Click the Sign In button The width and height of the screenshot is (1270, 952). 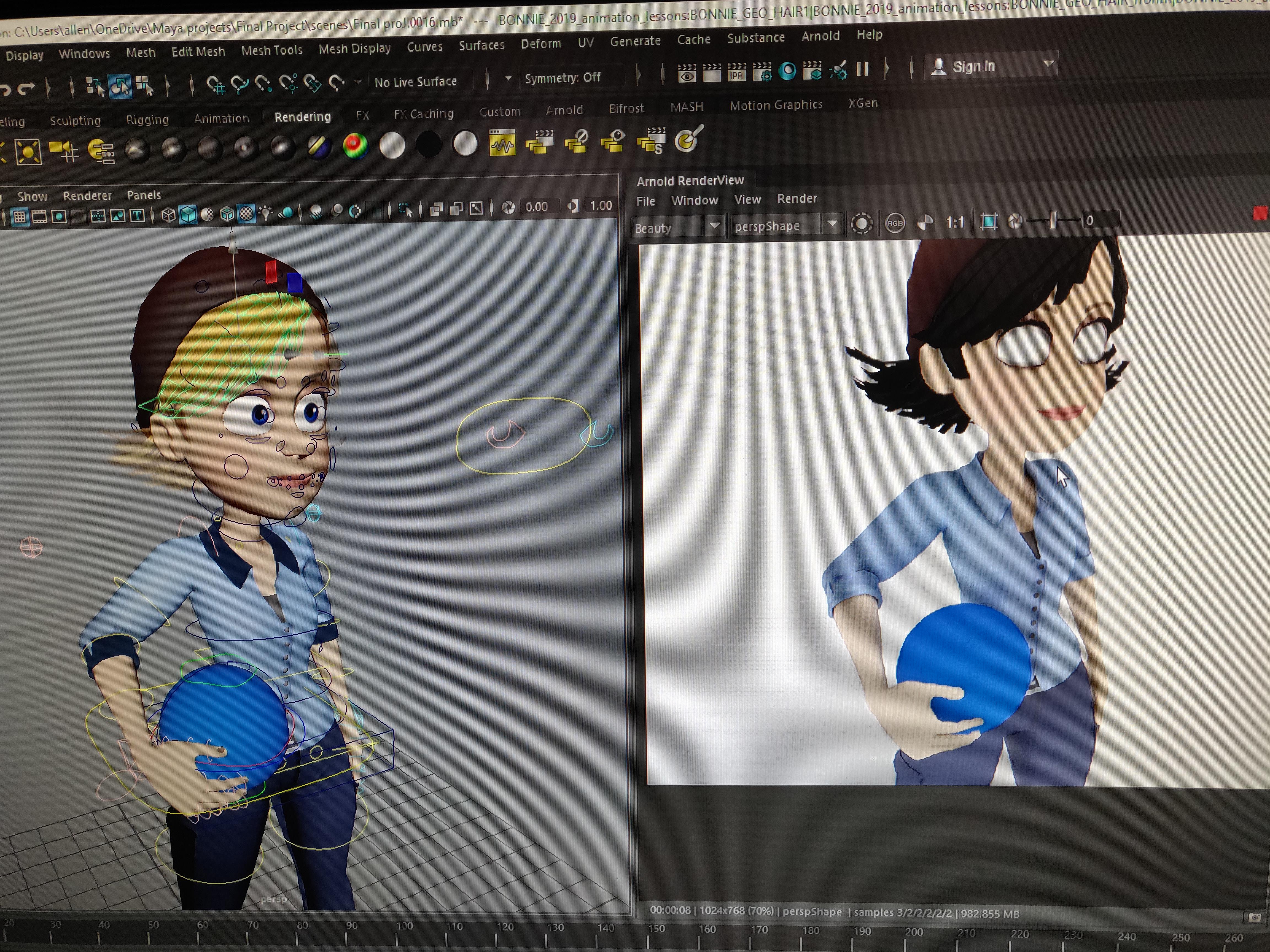pyautogui.click(x=974, y=65)
